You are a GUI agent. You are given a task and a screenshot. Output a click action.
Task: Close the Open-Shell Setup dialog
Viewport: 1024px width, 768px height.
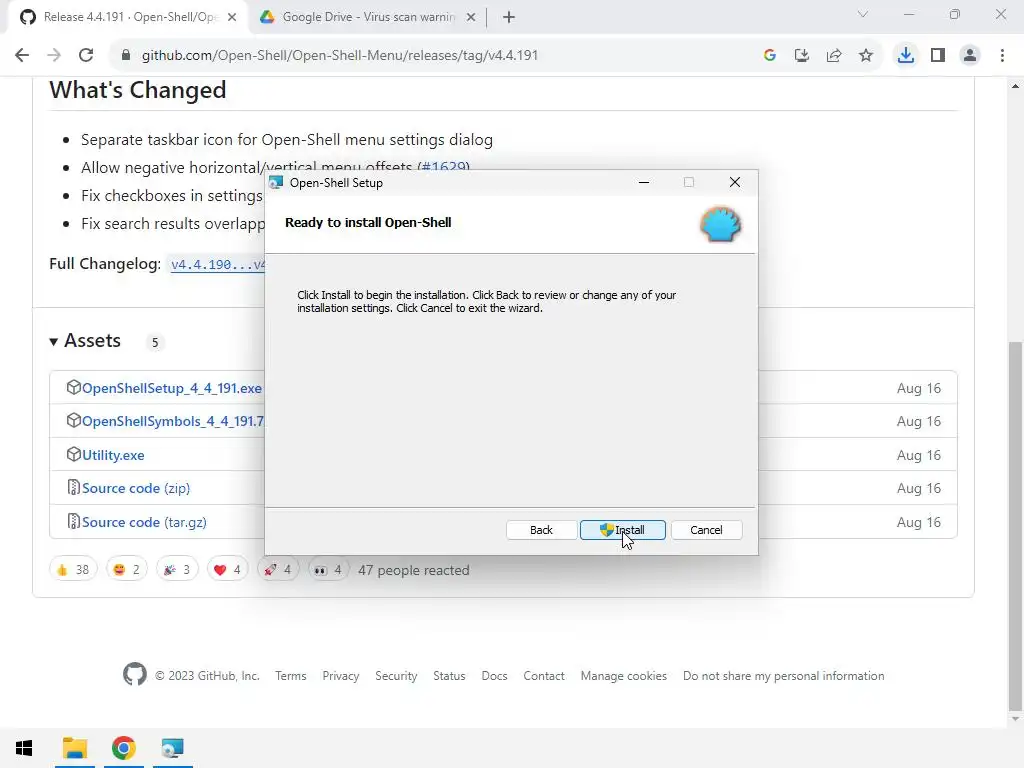735,182
